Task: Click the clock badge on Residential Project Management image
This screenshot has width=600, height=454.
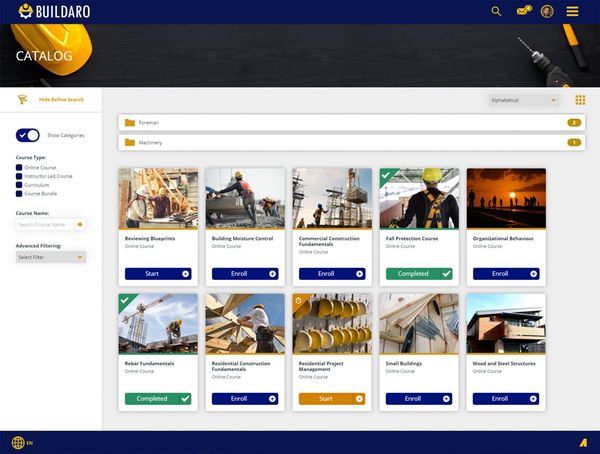Action: (x=298, y=300)
